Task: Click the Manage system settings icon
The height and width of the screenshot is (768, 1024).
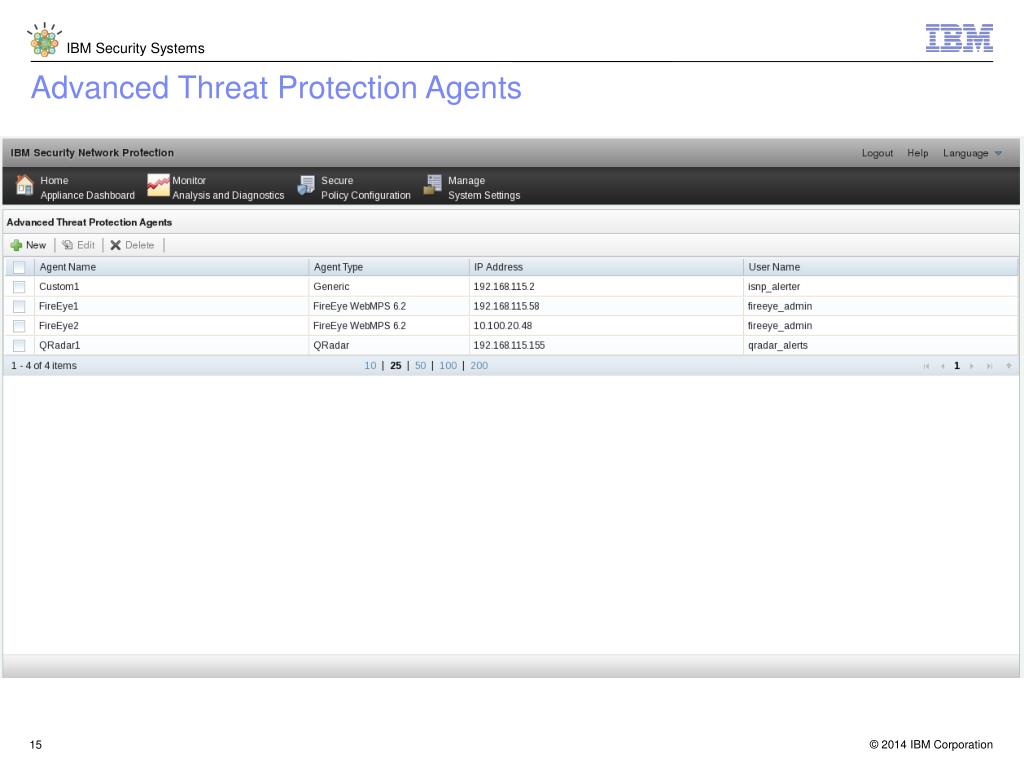Action: [432, 185]
